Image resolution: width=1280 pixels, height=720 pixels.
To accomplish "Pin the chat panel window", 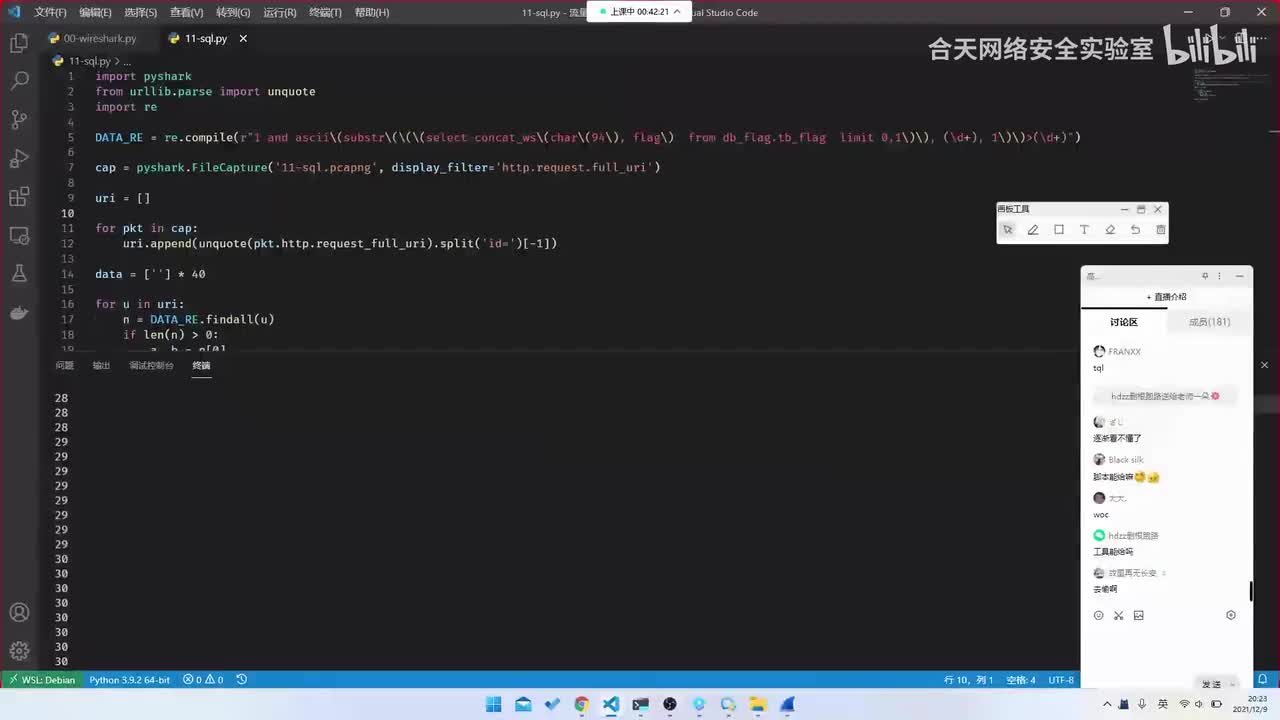I will pyautogui.click(x=1205, y=276).
